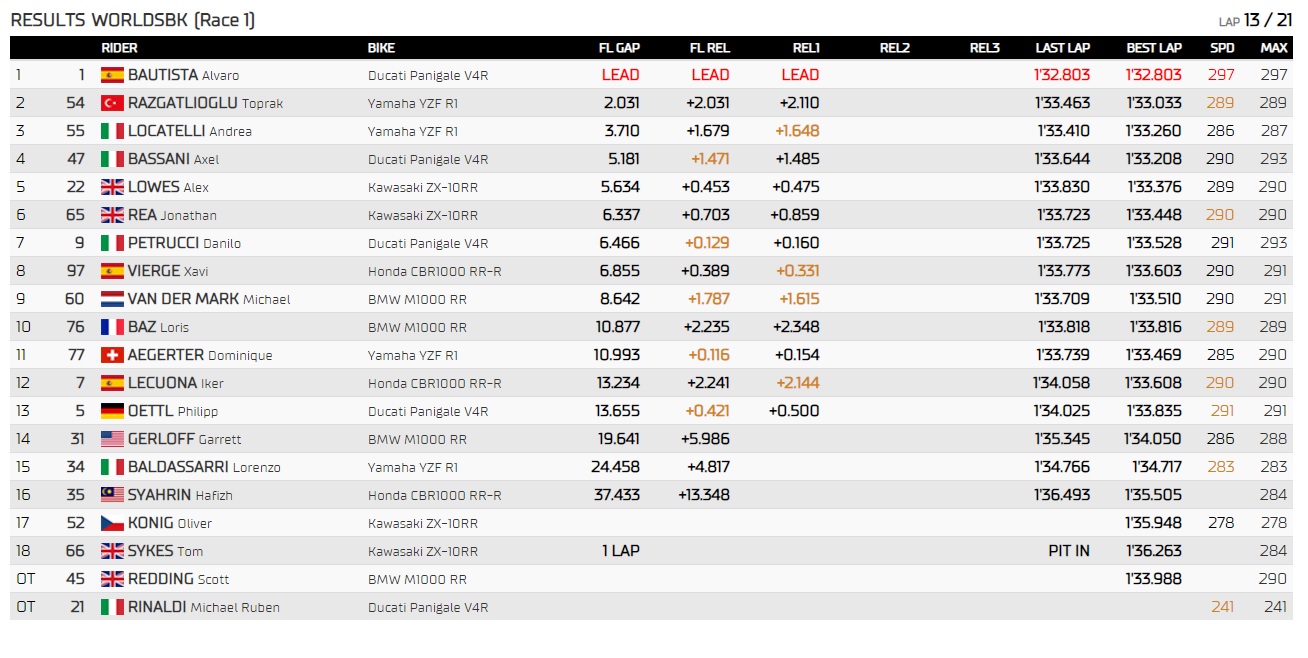1308x658 pixels.
Task: Click the UK flag beside REA
Action: (112, 215)
